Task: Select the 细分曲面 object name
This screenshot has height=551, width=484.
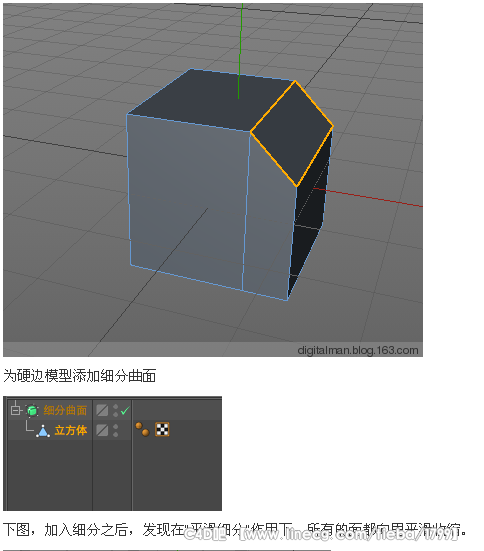Action: click(x=65, y=410)
